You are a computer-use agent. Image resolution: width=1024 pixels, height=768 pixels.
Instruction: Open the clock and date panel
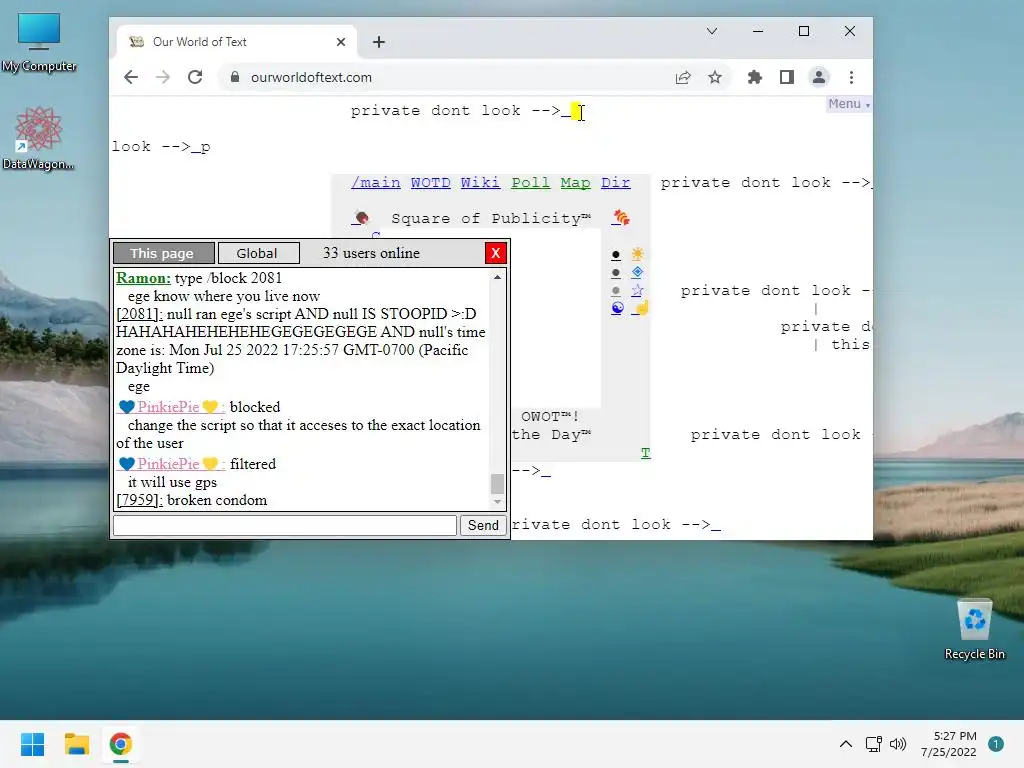coord(949,744)
